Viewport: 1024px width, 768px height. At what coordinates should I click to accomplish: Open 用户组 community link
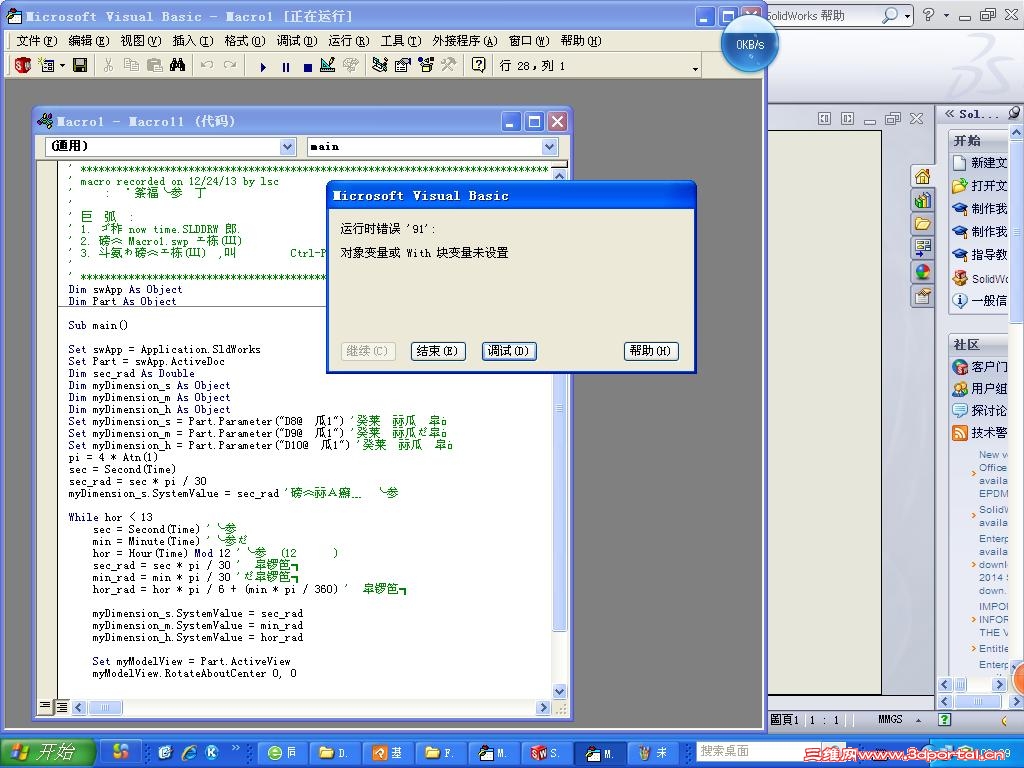pos(980,389)
